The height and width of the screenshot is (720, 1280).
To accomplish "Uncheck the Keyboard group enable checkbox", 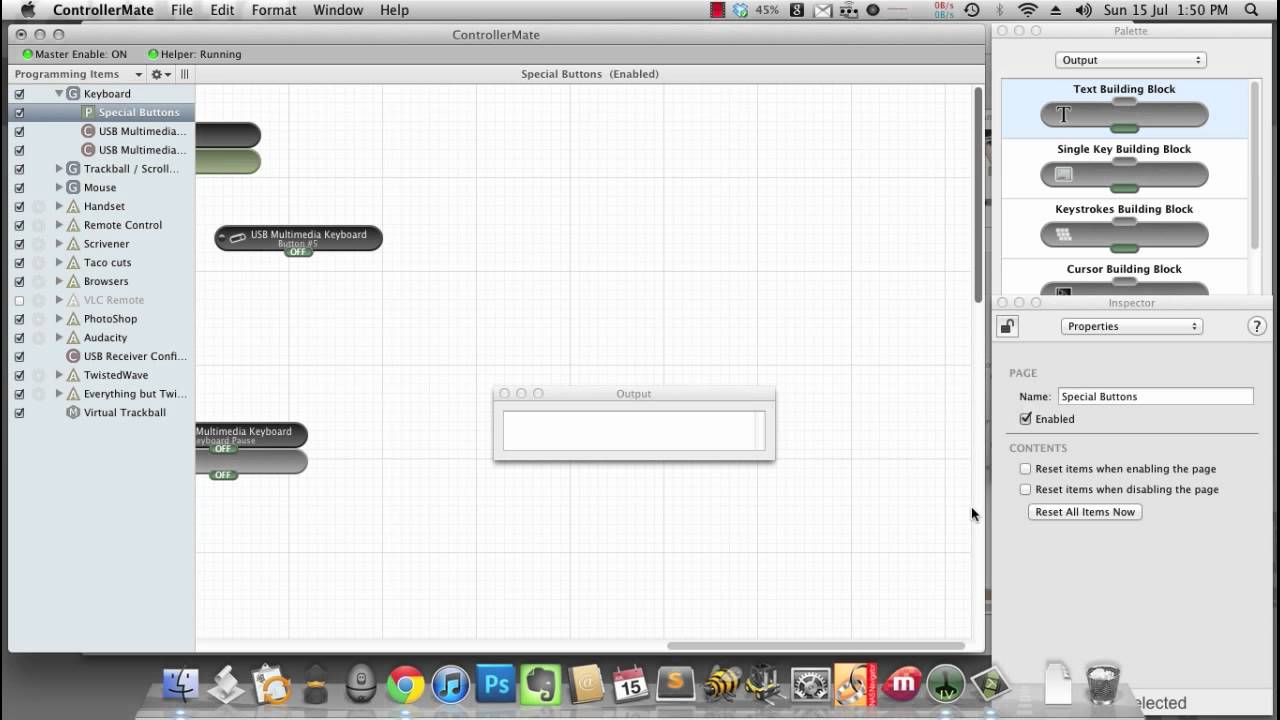I will click(19, 93).
